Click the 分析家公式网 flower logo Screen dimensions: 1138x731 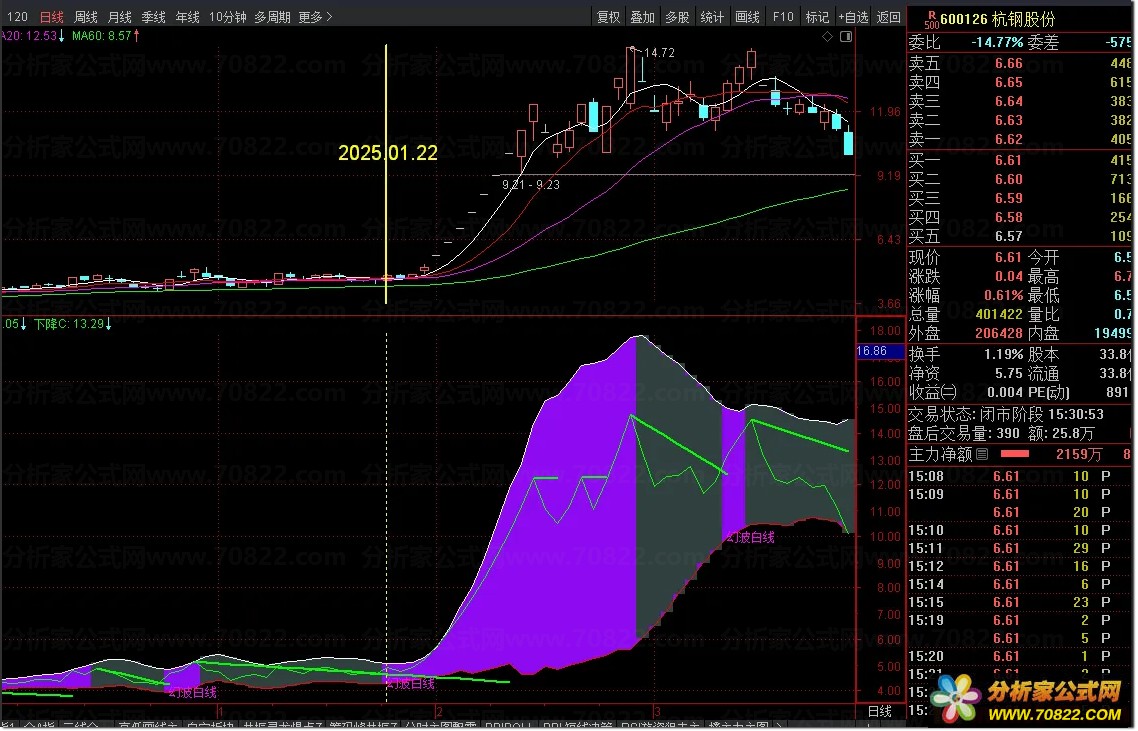(x=956, y=697)
